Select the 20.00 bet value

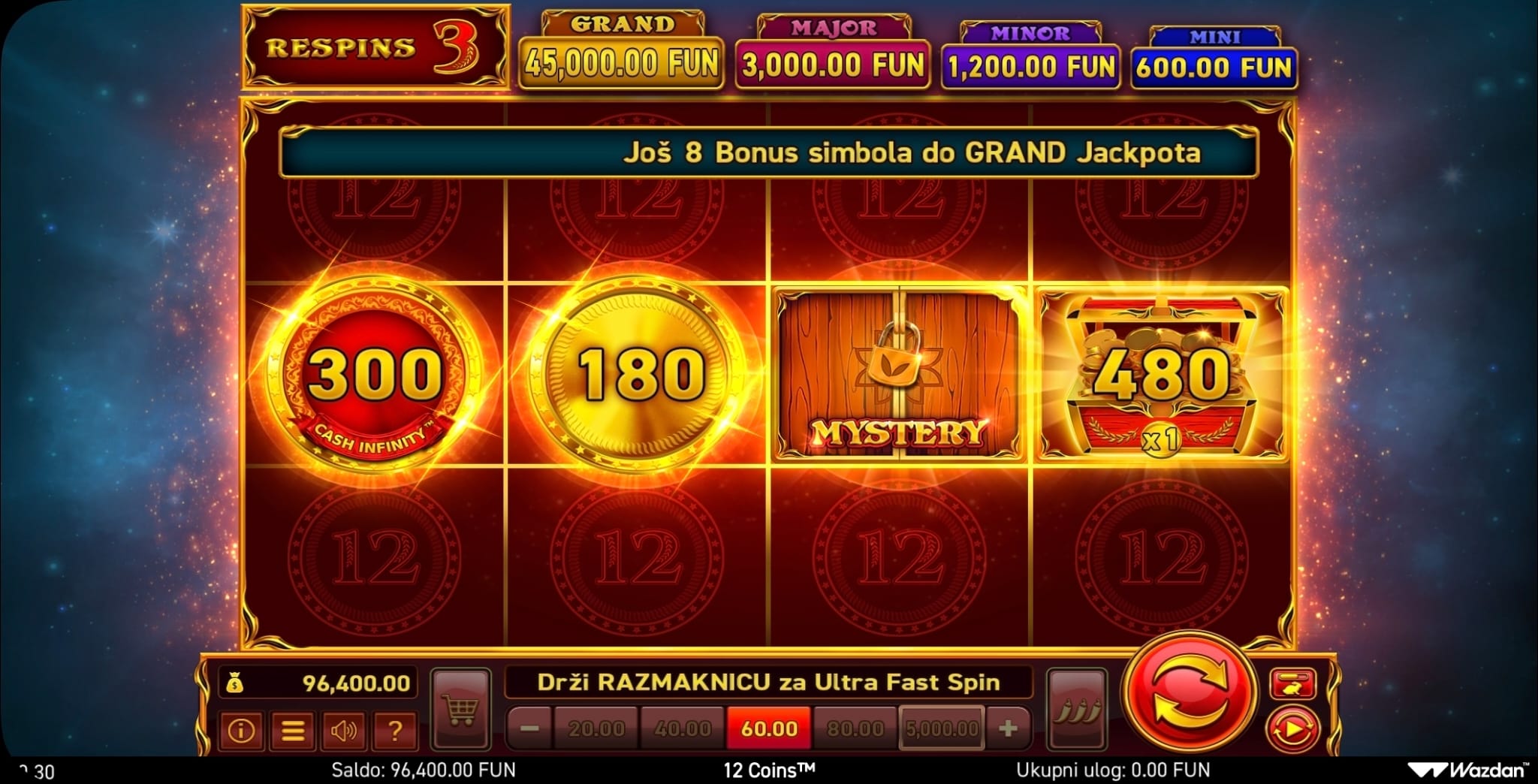pyautogui.click(x=597, y=728)
